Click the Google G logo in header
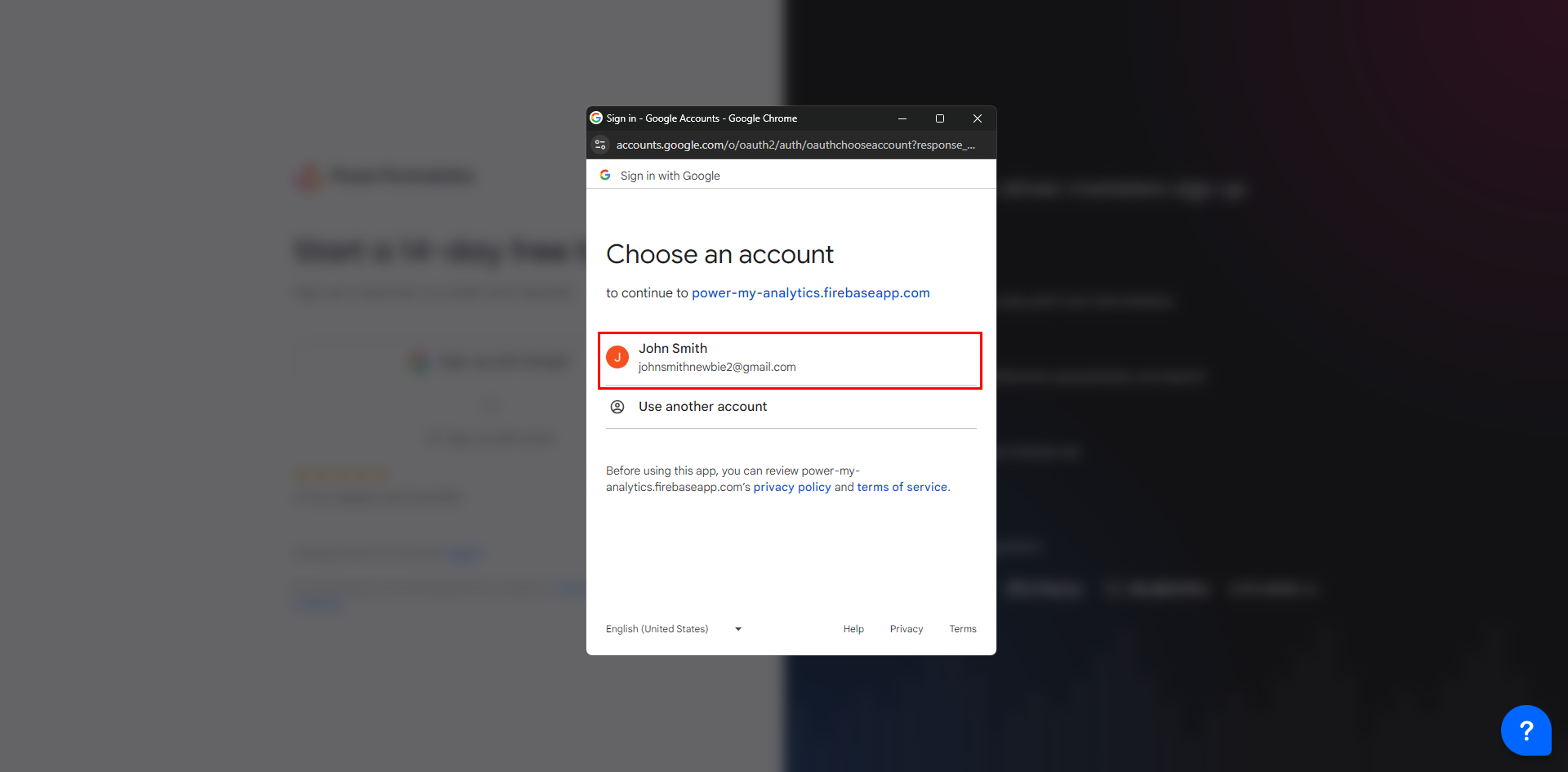The width and height of the screenshot is (1568, 772). pyautogui.click(x=605, y=176)
